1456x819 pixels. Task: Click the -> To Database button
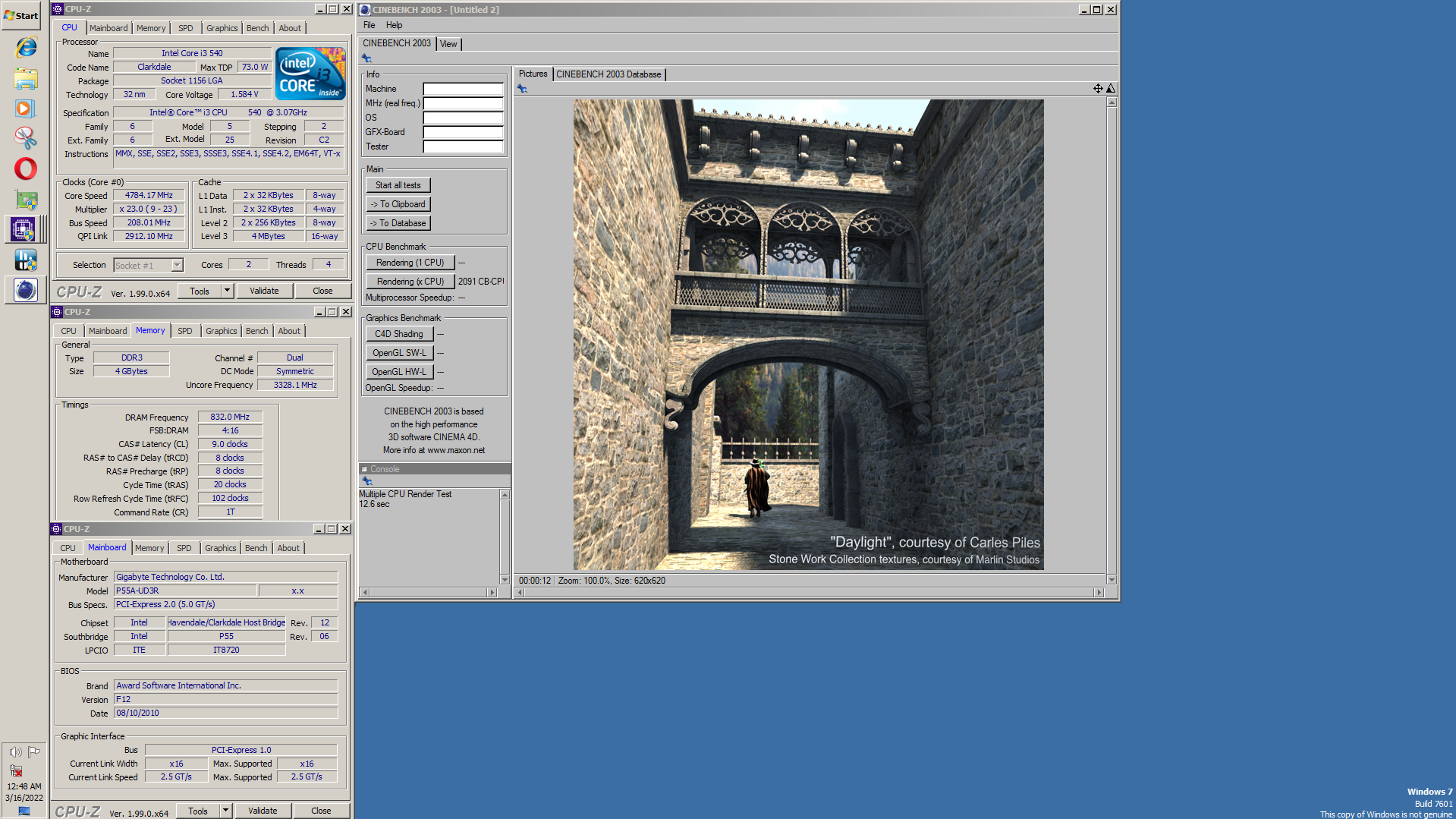[x=398, y=223]
